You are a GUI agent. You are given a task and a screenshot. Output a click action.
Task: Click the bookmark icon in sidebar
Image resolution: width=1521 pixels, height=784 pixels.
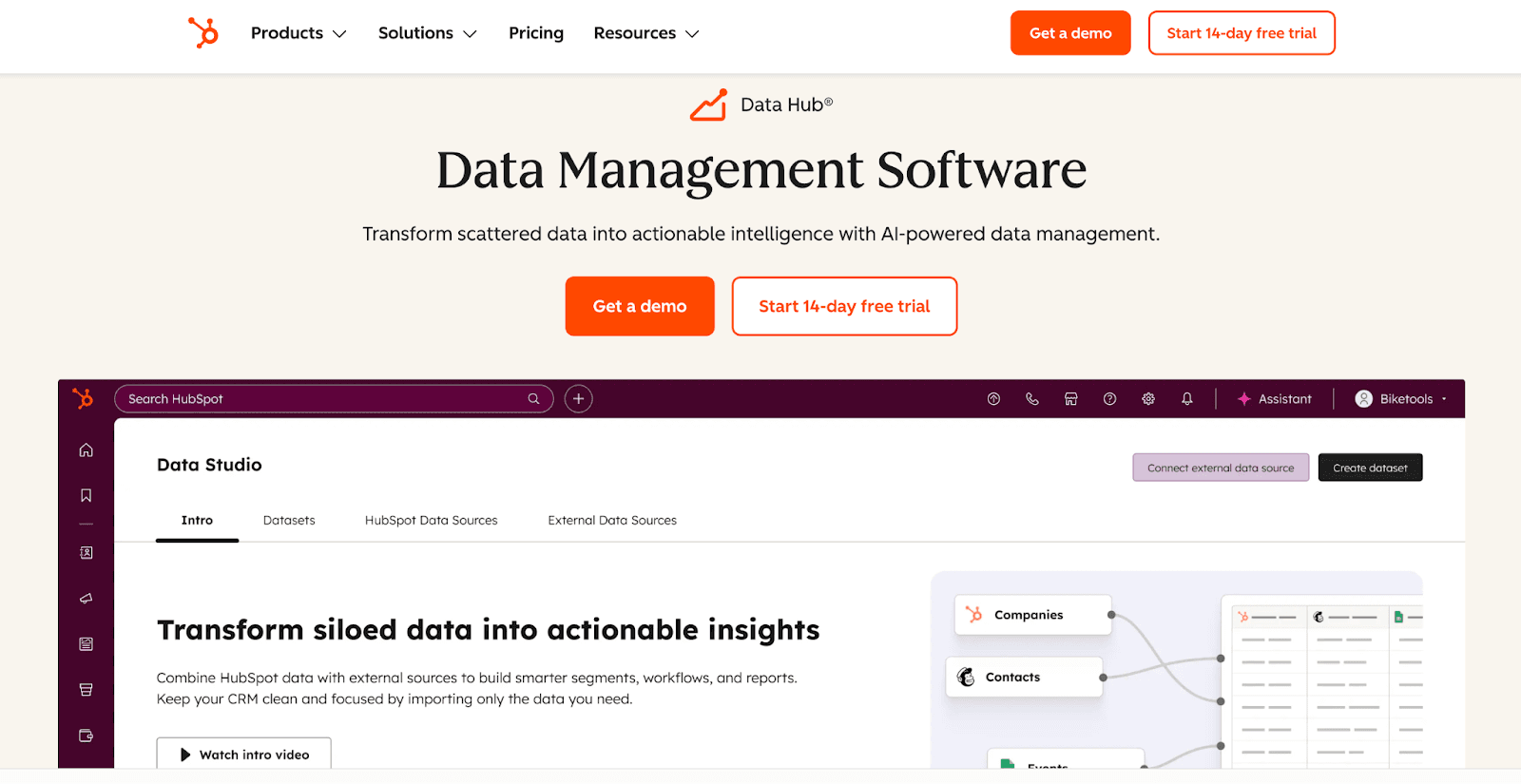(x=87, y=495)
